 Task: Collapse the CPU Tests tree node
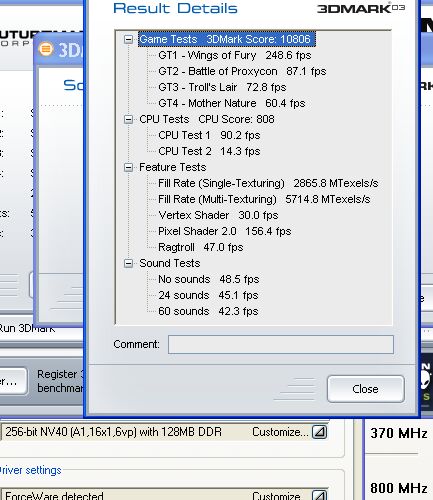[x=128, y=119]
